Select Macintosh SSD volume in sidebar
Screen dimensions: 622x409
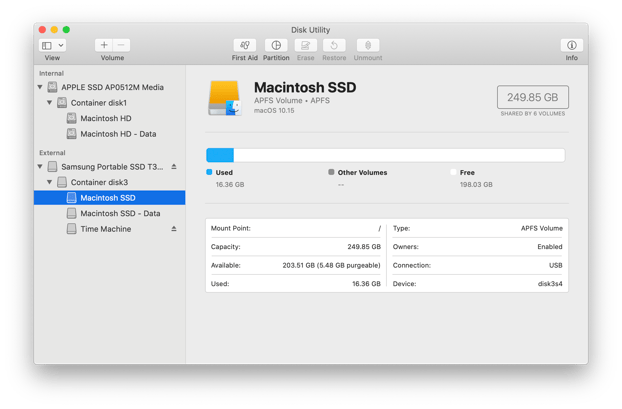109,198
